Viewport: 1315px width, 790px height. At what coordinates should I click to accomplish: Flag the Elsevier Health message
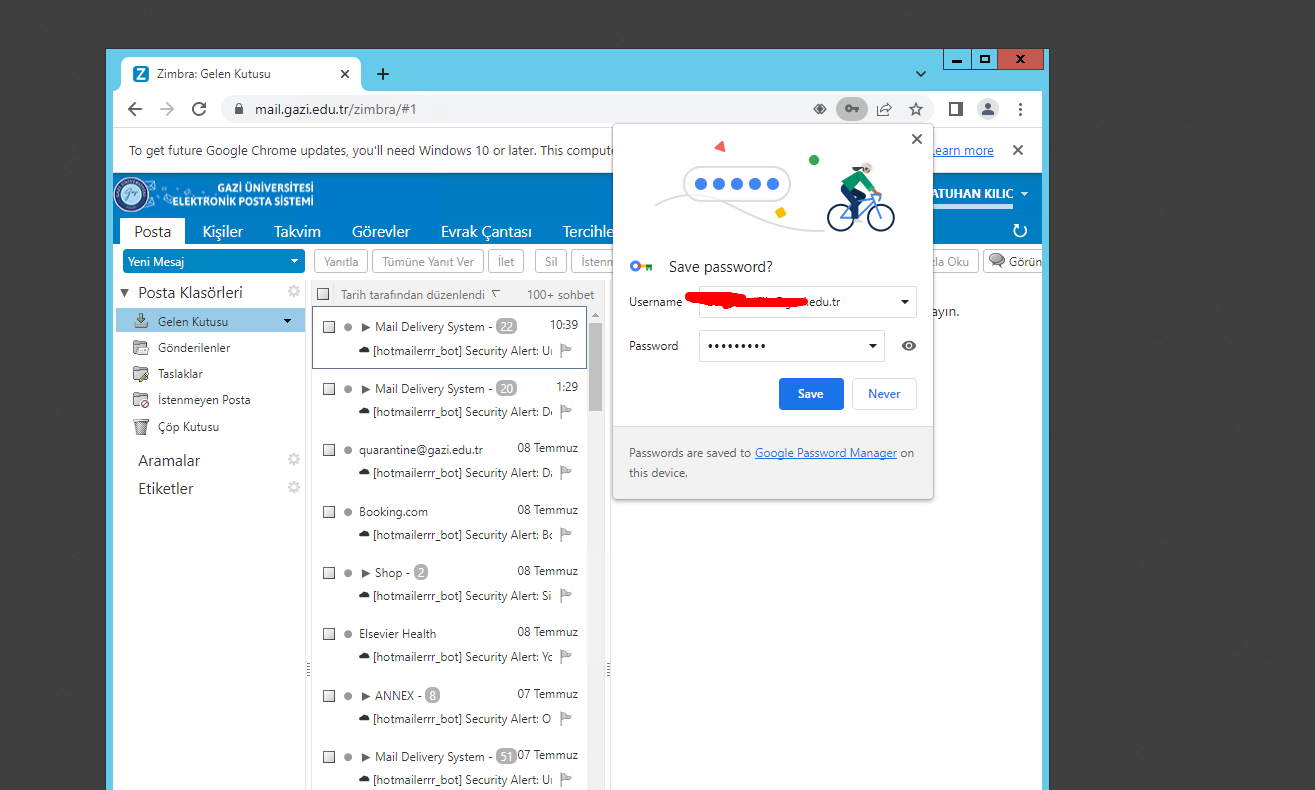566,656
